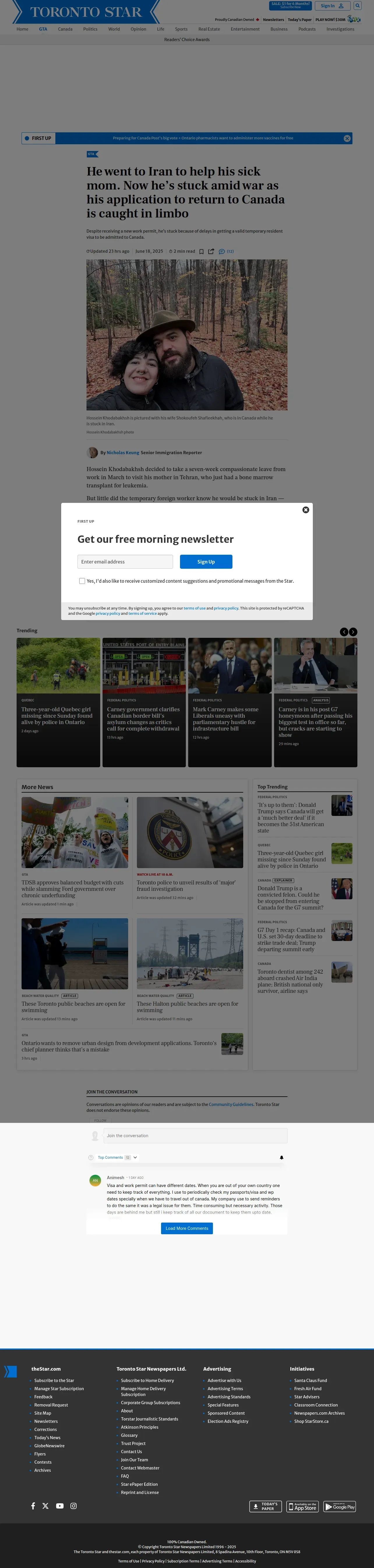Open the GTA navigation tab
Viewport: 374px width, 1568px height.
tap(43, 29)
